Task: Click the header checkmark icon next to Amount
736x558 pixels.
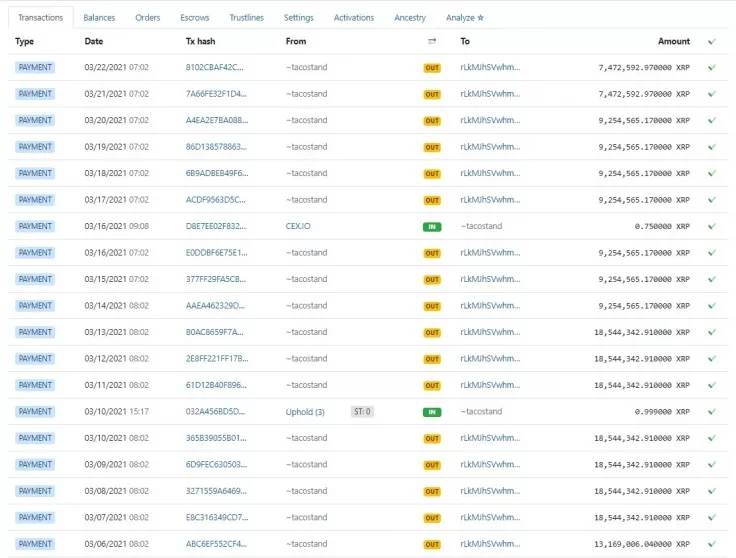Action: 712,42
